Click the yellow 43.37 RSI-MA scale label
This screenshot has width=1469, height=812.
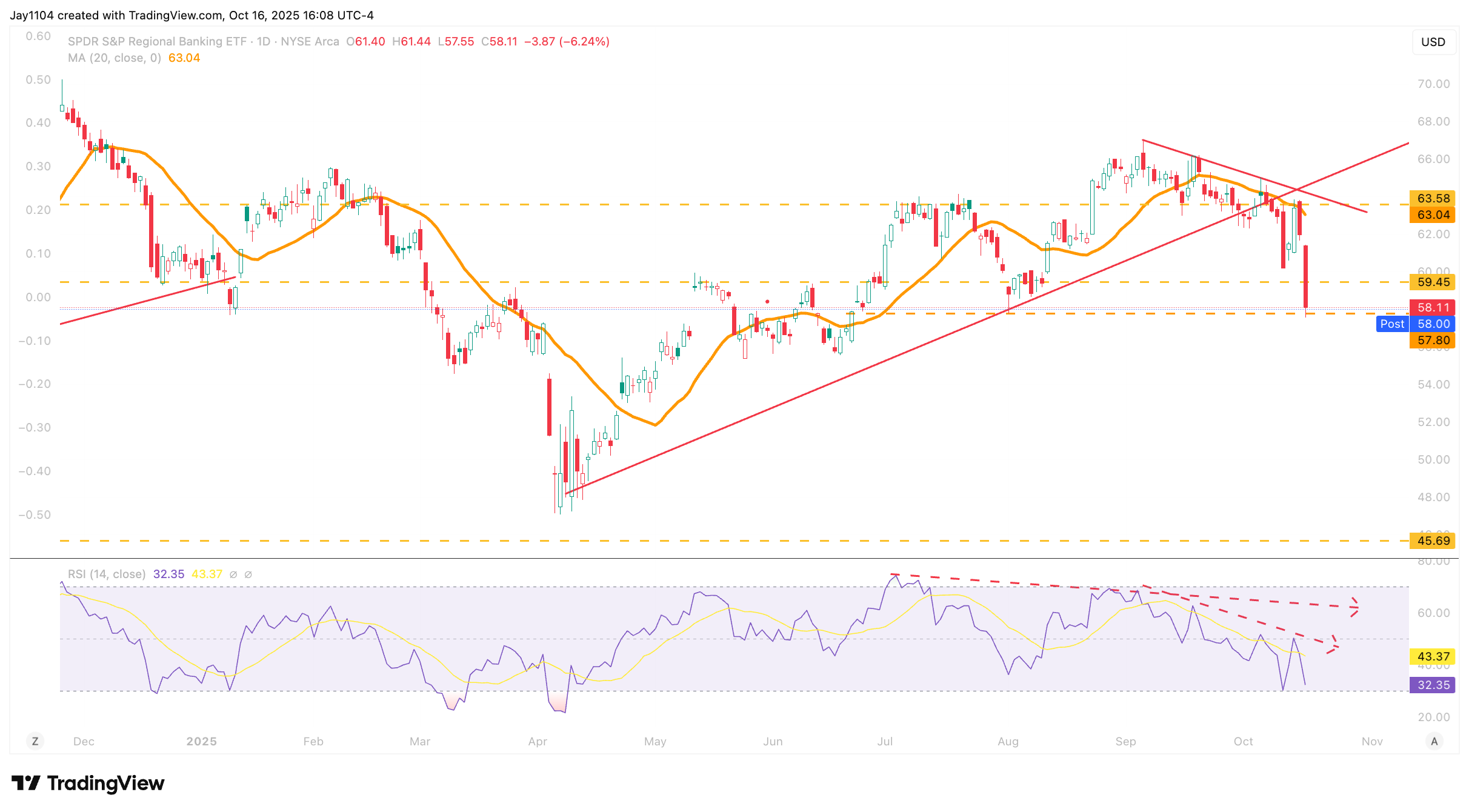click(1433, 656)
